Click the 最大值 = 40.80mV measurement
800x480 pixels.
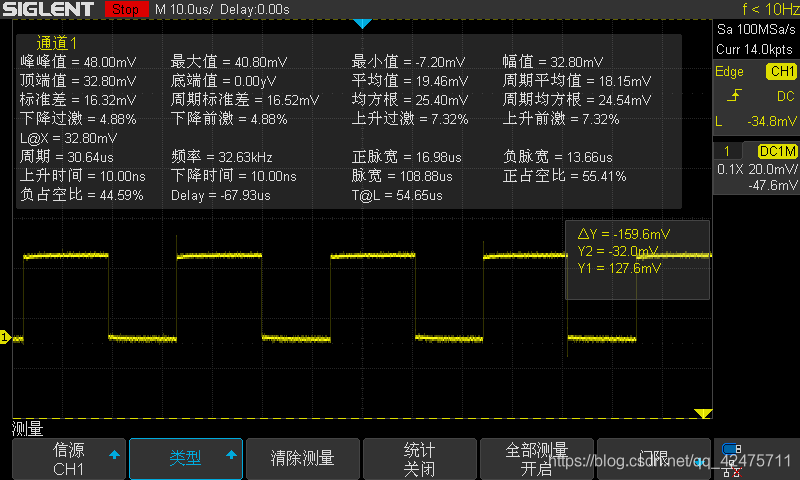tap(229, 62)
